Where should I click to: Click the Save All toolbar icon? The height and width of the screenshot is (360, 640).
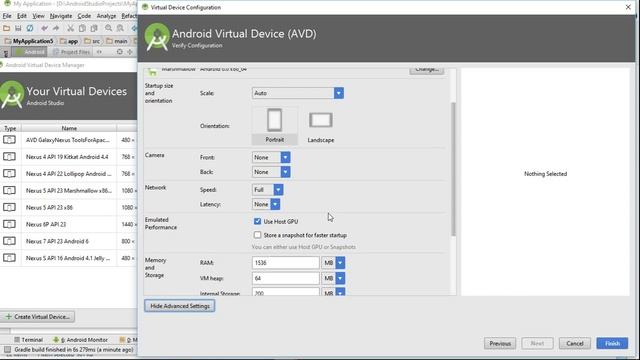18,28
